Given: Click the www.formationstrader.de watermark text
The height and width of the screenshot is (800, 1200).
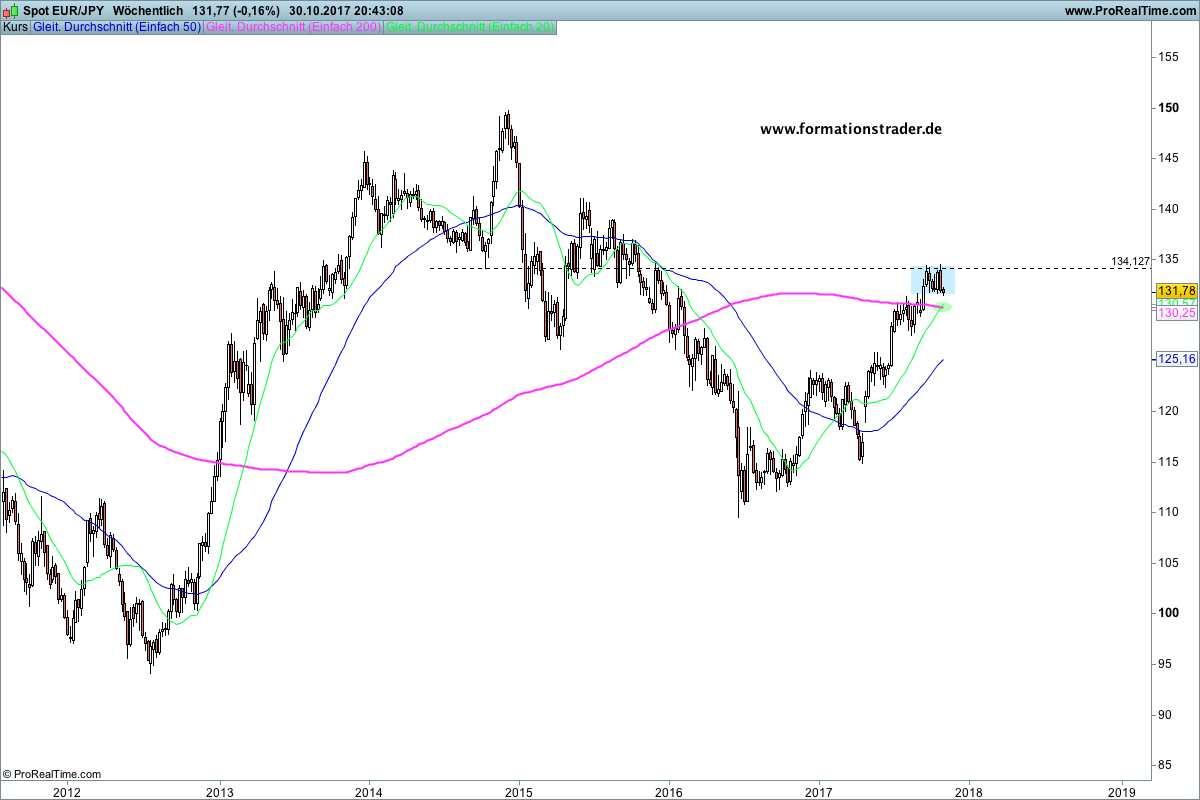Looking at the screenshot, I should (x=850, y=129).
